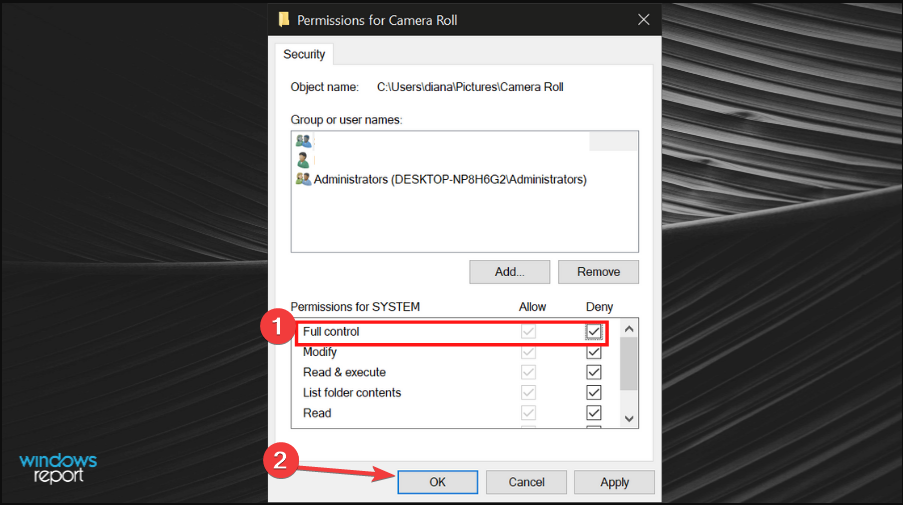Click the permissions list scroll down arrow
This screenshot has width=903, height=505.
pyautogui.click(x=629, y=419)
